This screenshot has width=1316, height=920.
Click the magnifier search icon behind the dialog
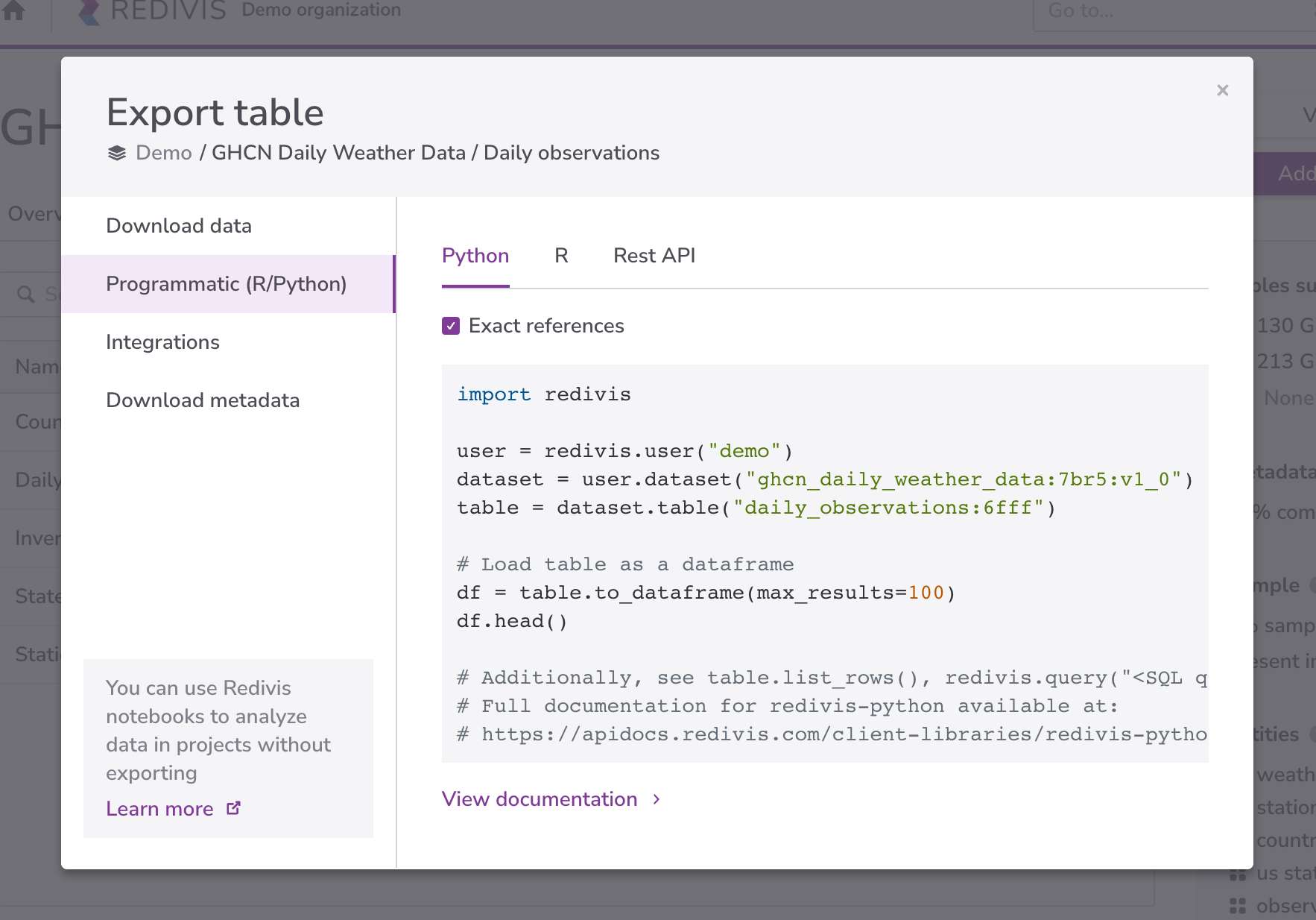pyautogui.click(x=26, y=294)
